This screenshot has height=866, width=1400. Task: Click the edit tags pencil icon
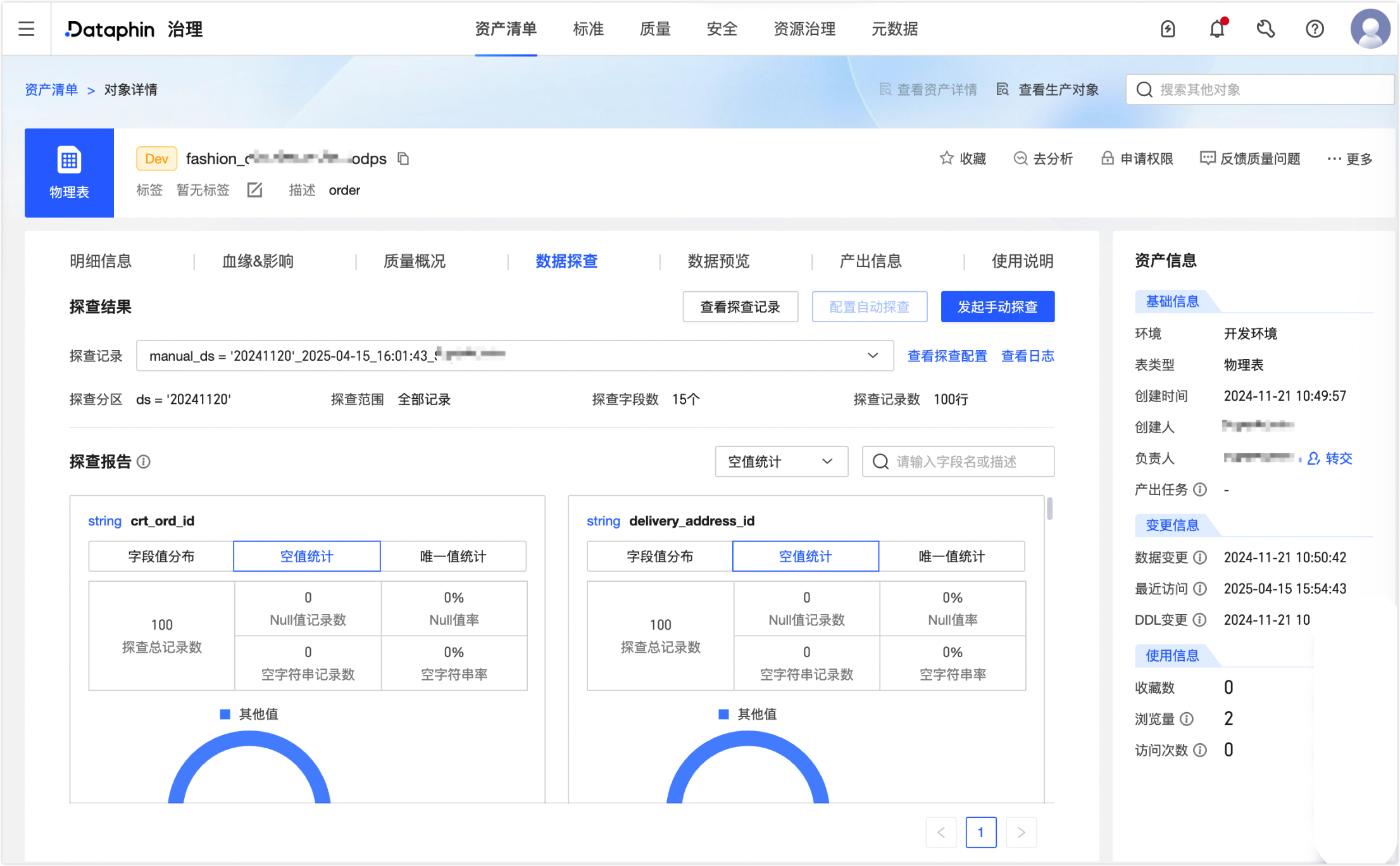coord(254,190)
